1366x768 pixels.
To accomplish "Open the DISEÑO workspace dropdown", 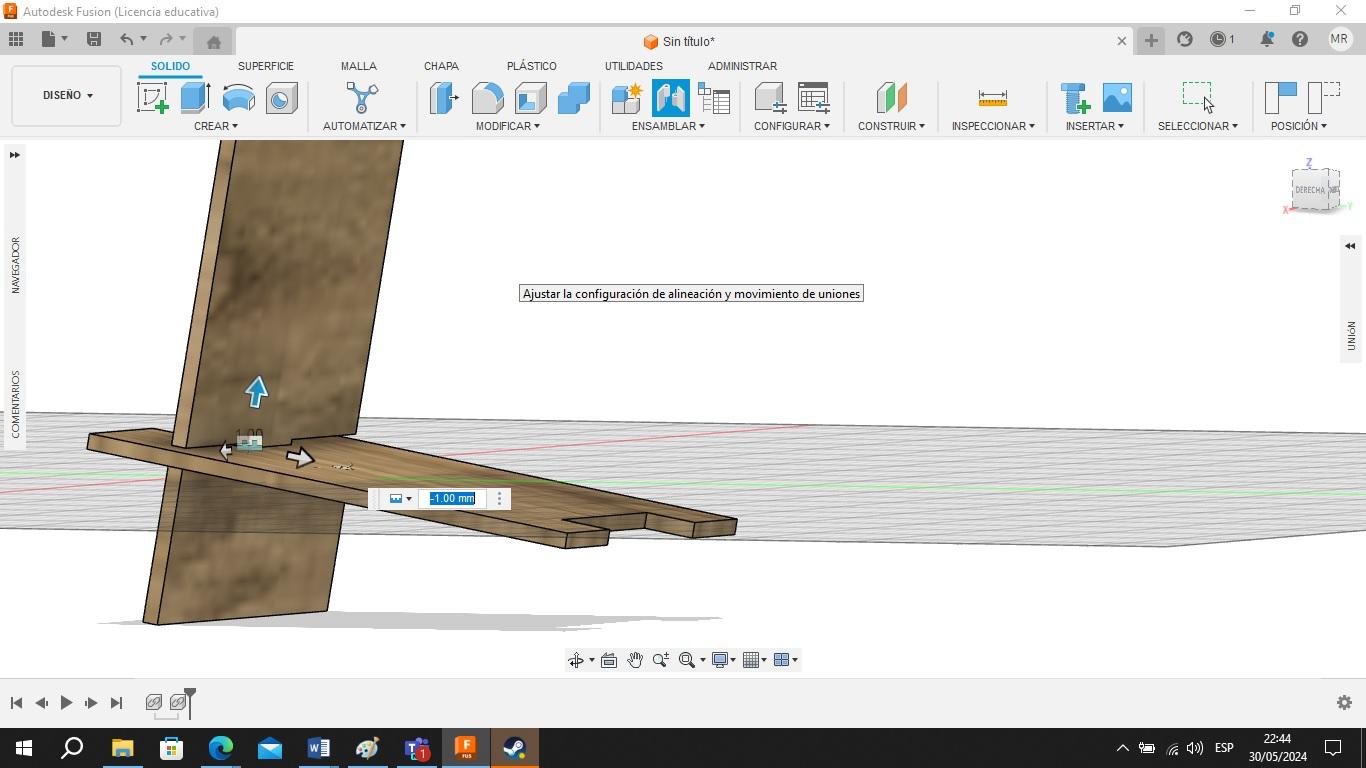I will pos(67,95).
